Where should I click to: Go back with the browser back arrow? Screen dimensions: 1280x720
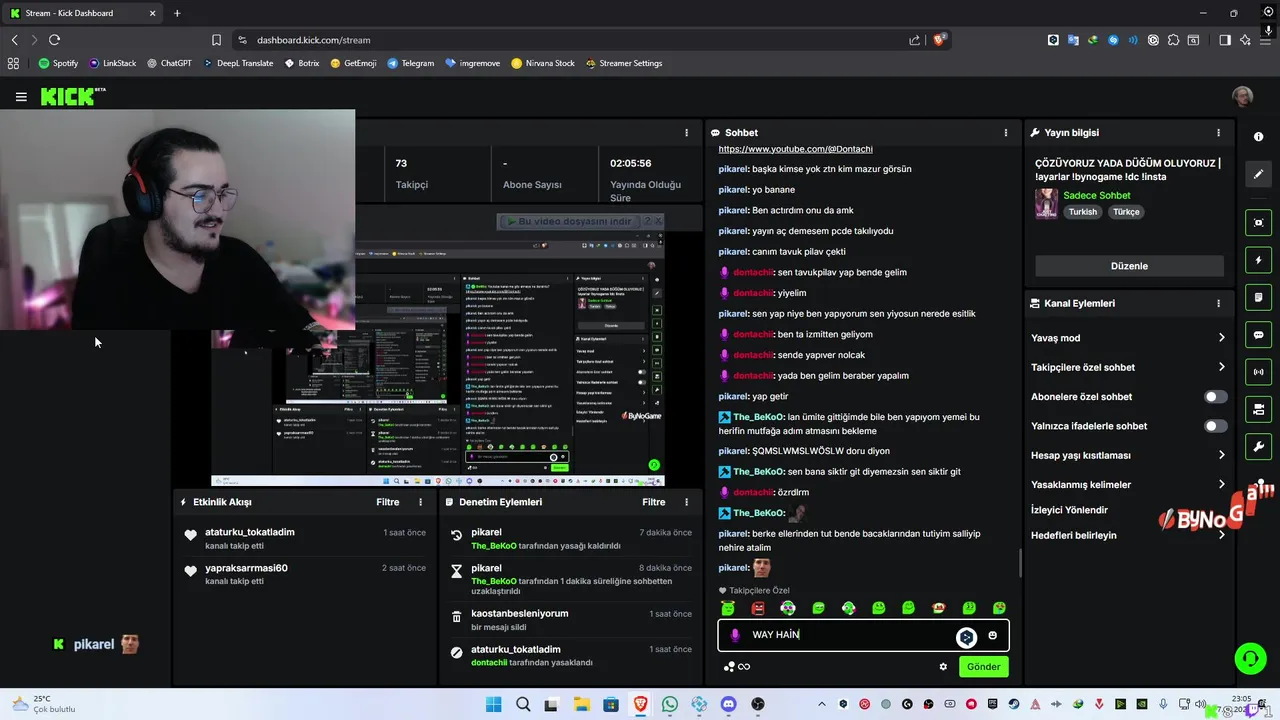(14, 40)
